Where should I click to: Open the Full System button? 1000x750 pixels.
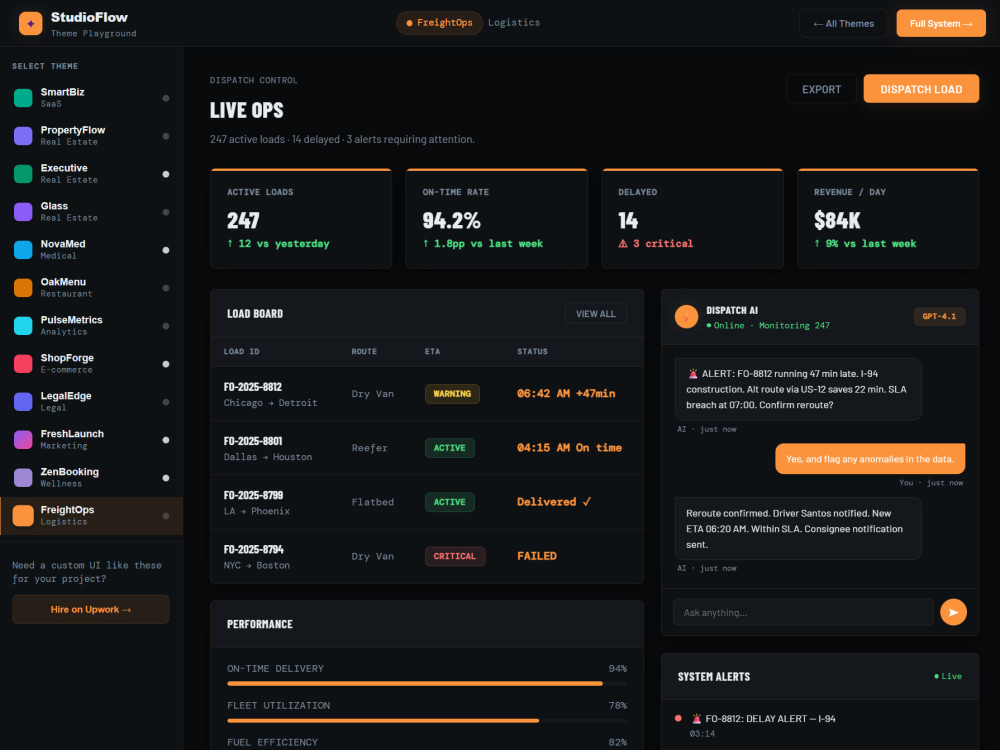click(941, 24)
